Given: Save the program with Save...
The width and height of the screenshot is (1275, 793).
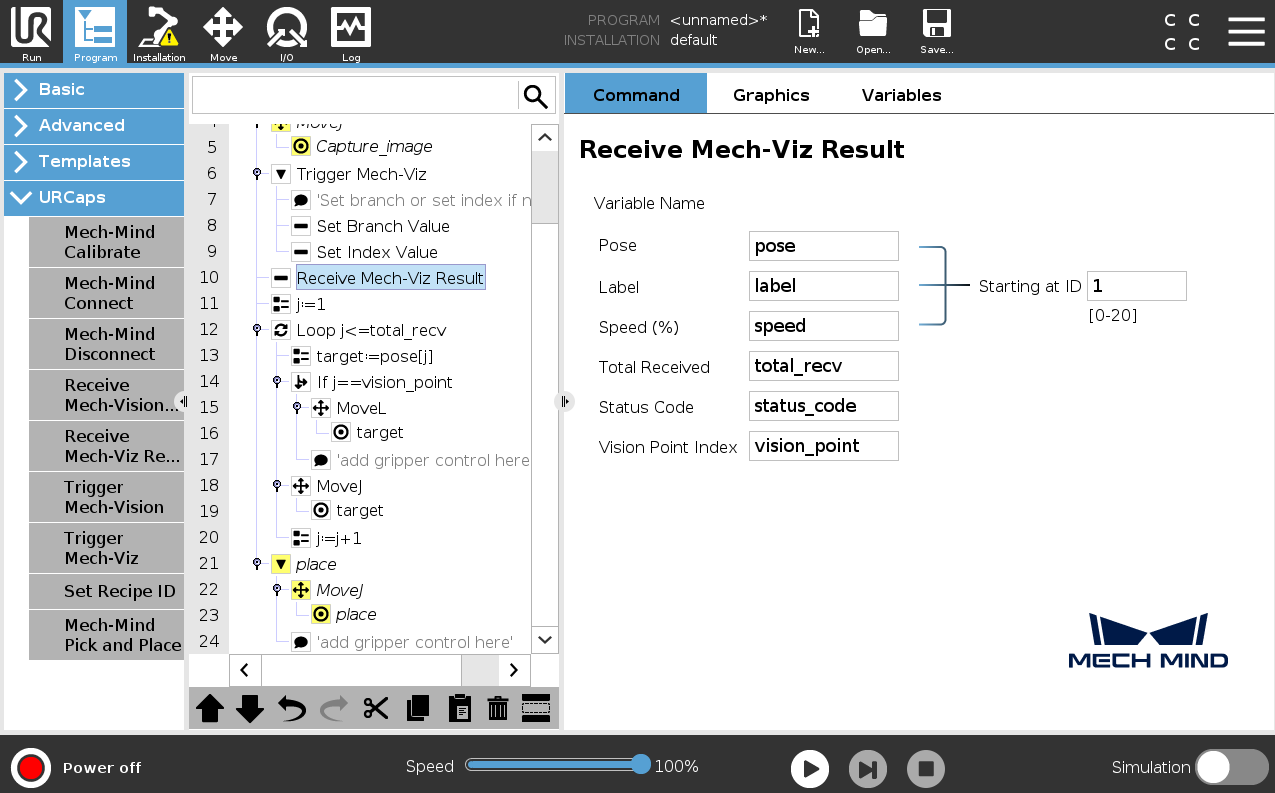Looking at the screenshot, I should pyautogui.click(x=937, y=32).
